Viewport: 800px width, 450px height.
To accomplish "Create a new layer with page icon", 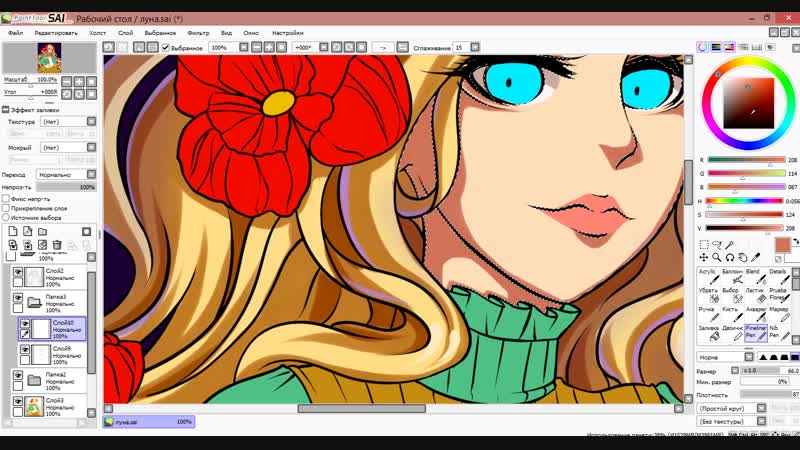I will click(13, 232).
